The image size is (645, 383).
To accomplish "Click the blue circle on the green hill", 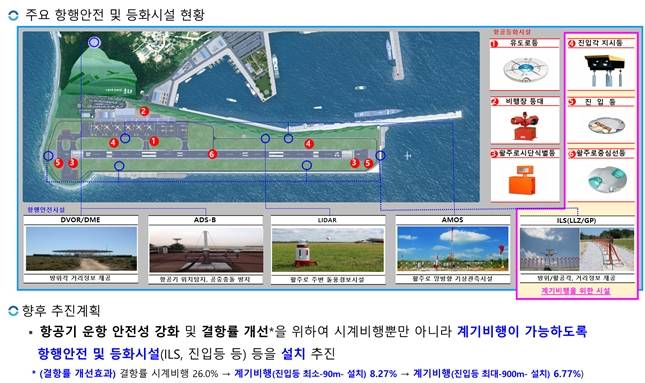I will (x=94, y=42).
